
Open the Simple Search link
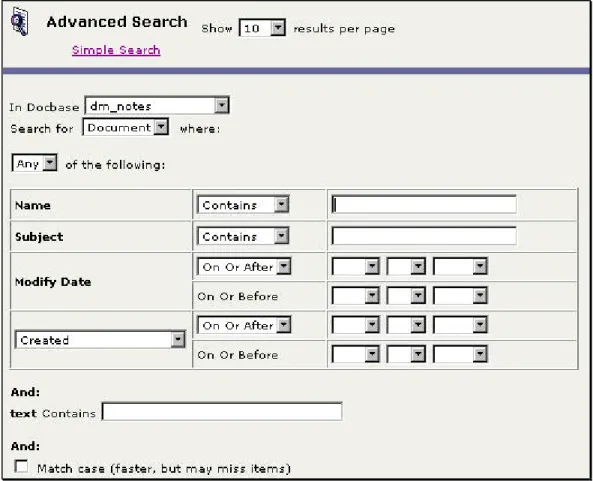coord(116,50)
